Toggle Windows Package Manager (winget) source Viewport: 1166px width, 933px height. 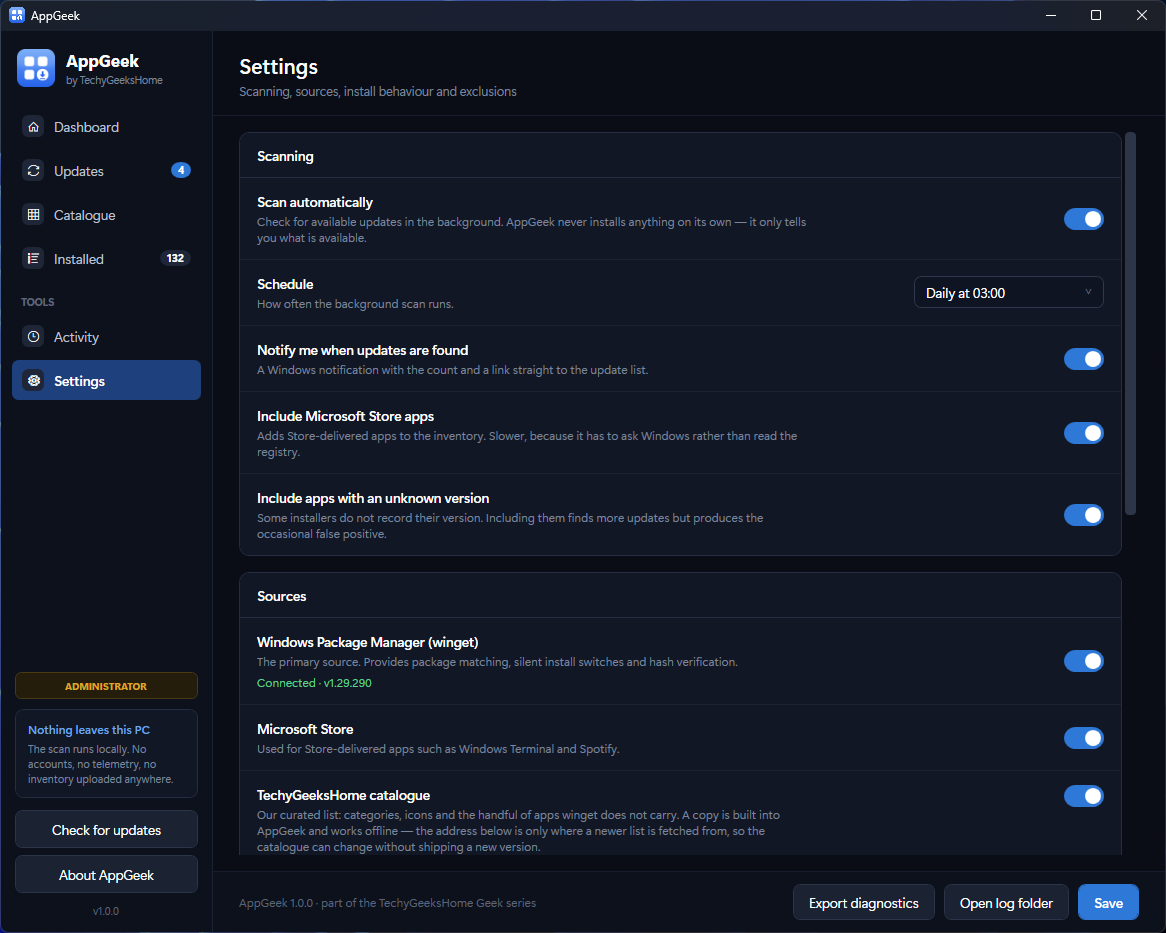(1083, 661)
